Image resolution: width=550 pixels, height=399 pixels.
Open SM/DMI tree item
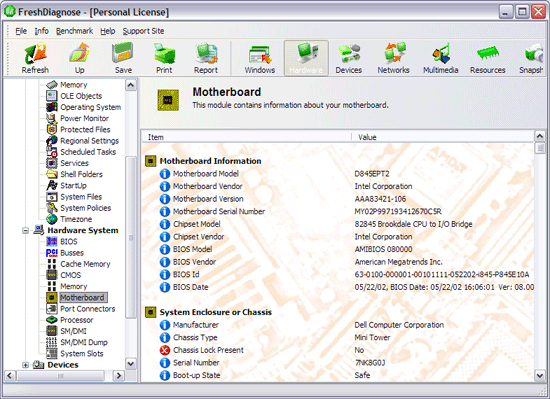(73, 331)
